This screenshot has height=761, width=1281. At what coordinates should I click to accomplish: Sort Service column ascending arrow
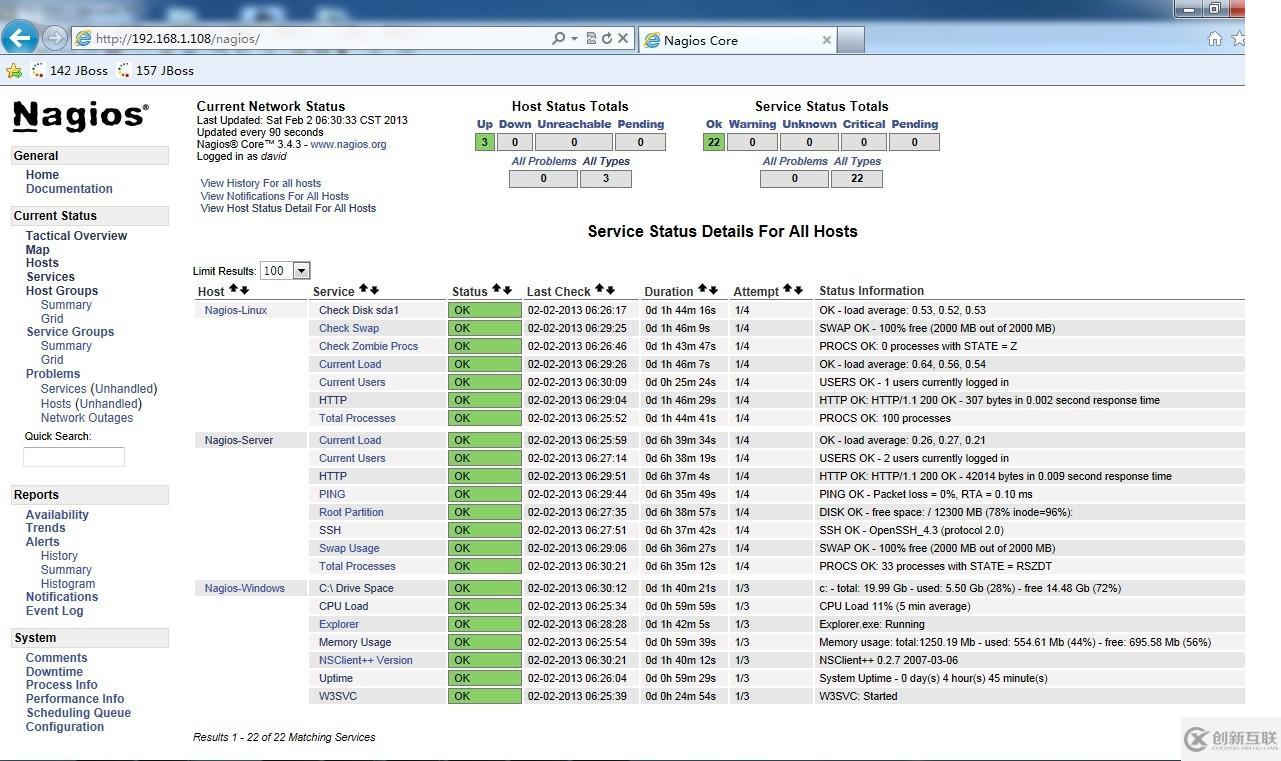tap(364, 290)
